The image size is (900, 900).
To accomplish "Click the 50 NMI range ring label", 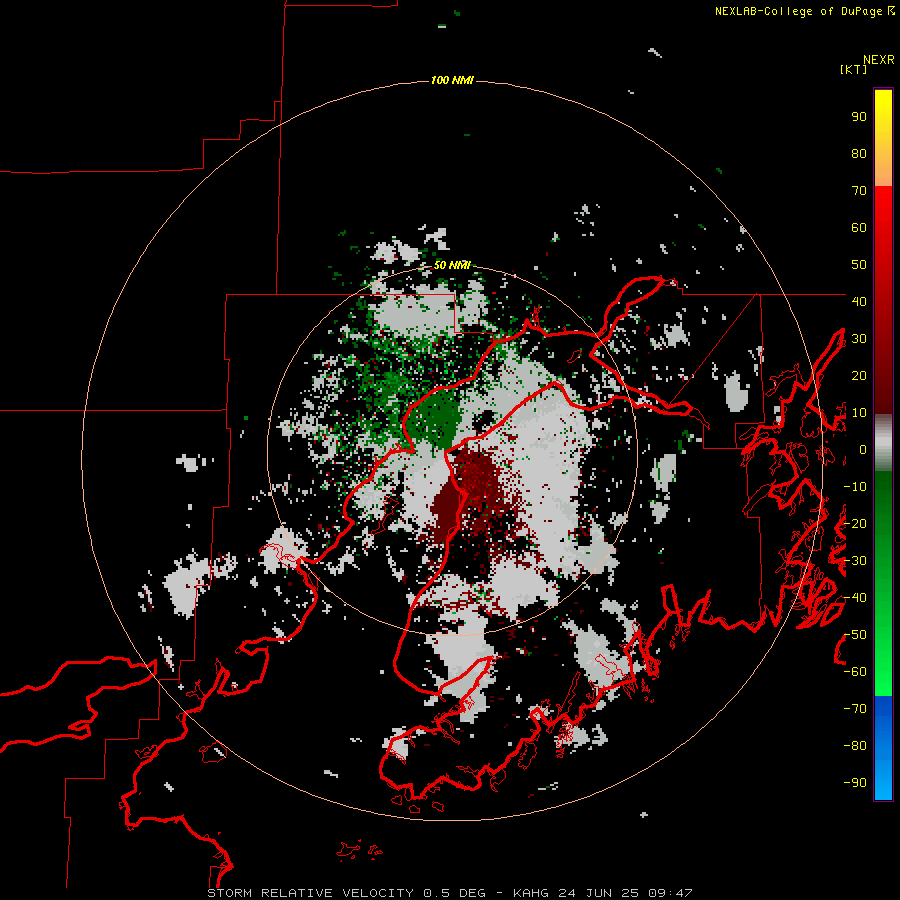I will point(452,265).
